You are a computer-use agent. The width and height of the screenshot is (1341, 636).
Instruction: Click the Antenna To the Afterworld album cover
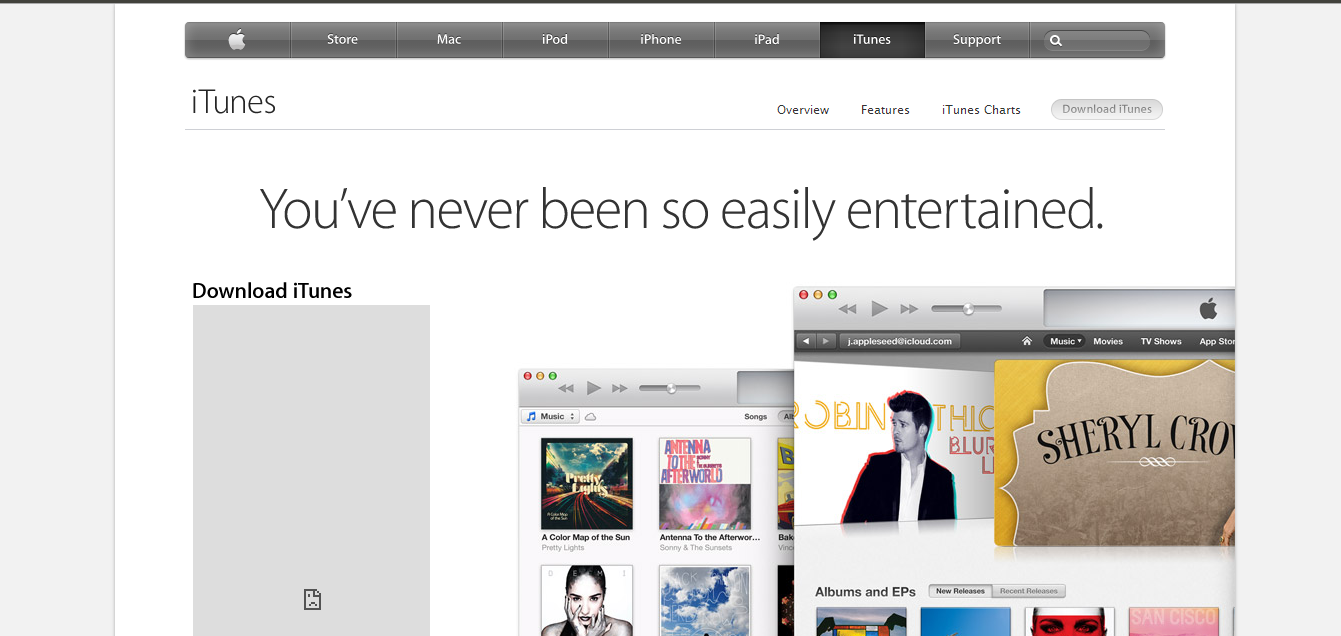[x=705, y=484]
